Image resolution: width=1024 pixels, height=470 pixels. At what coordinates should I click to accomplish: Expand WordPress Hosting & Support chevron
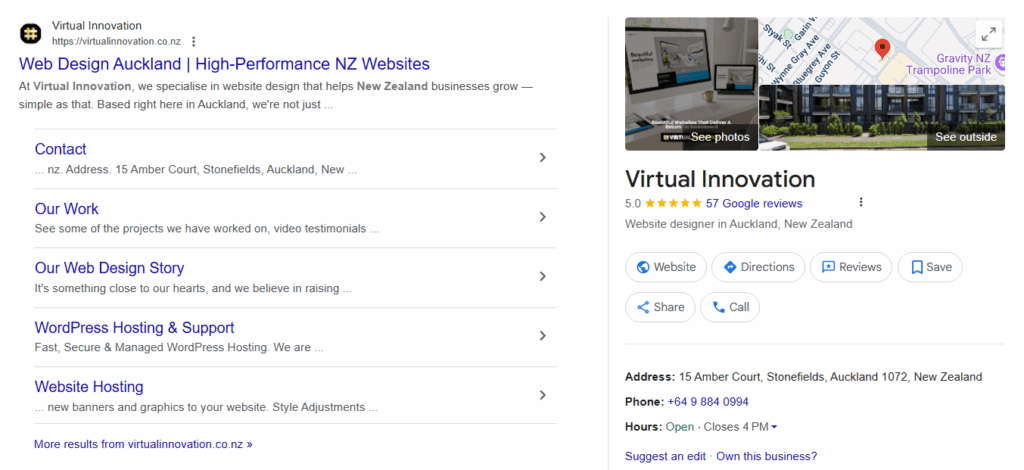542,336
